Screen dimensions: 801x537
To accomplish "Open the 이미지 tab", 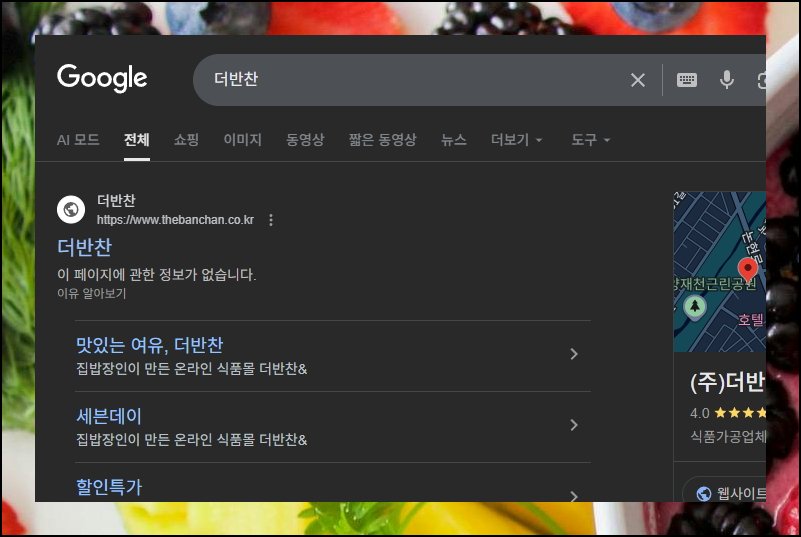I will [242, 139].
